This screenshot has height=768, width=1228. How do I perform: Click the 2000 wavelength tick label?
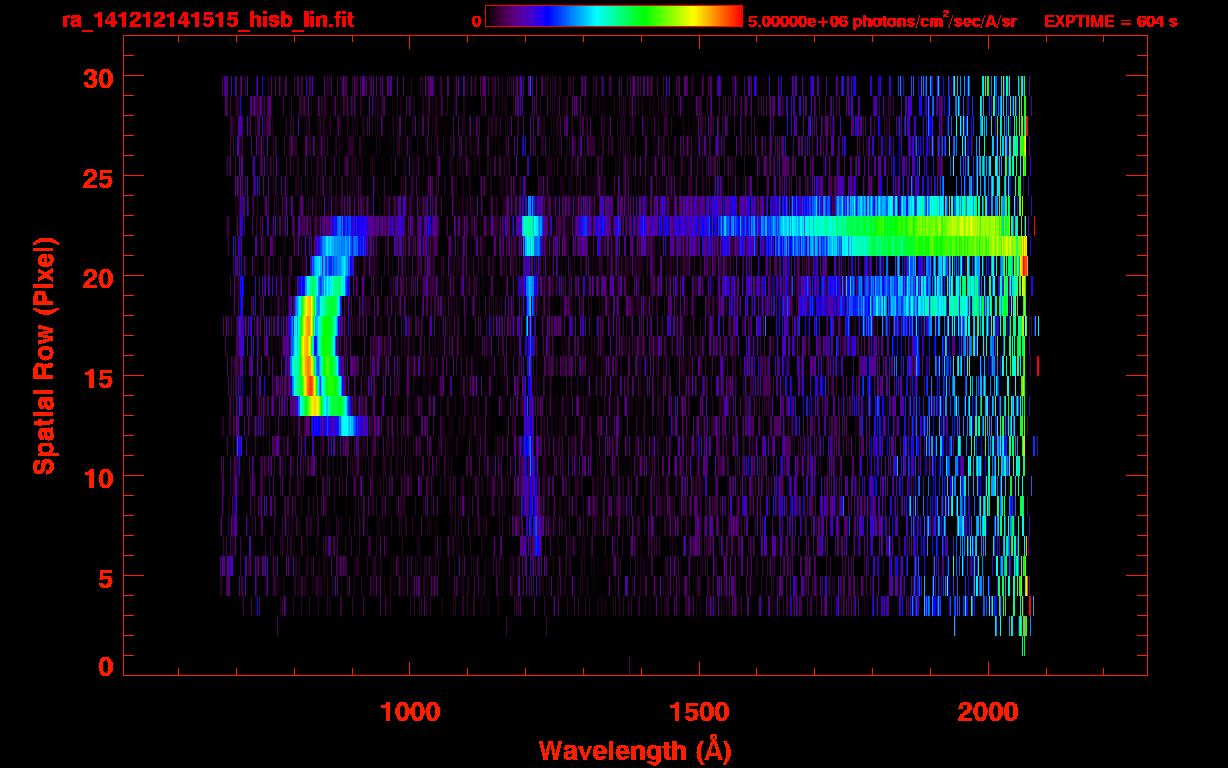pos(988,712)
